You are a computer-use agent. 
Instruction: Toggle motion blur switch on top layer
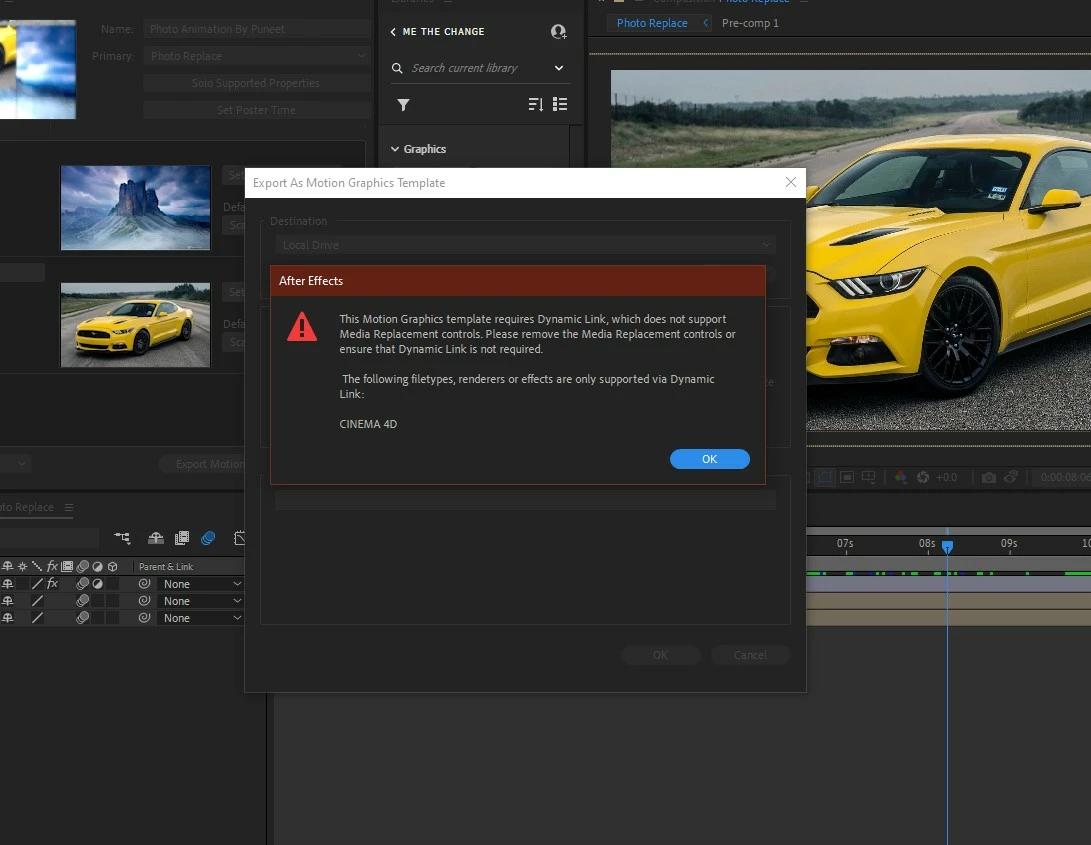coord(82,584)
